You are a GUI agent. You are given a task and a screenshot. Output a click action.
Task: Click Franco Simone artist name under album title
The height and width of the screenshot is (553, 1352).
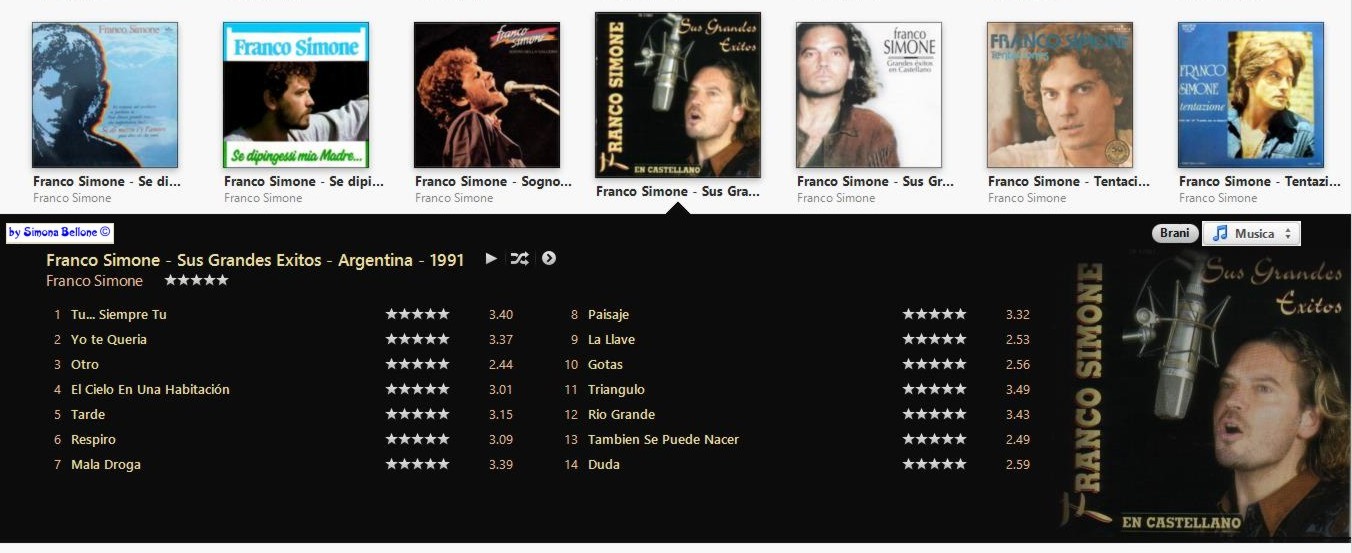[x=94, y=281]
